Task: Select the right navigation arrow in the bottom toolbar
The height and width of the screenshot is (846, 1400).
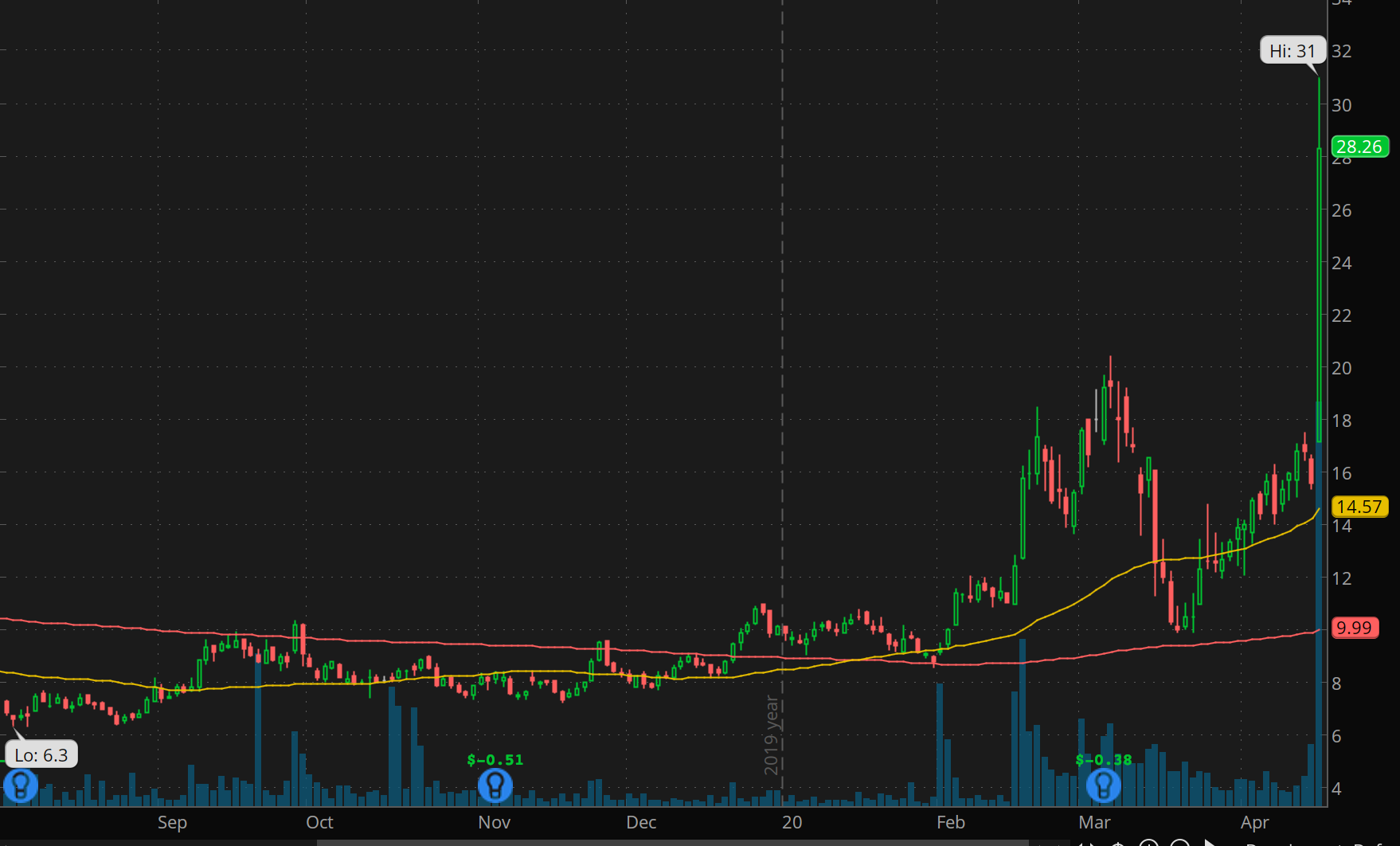Action: pyautogui.click(x=1092, y=843)
